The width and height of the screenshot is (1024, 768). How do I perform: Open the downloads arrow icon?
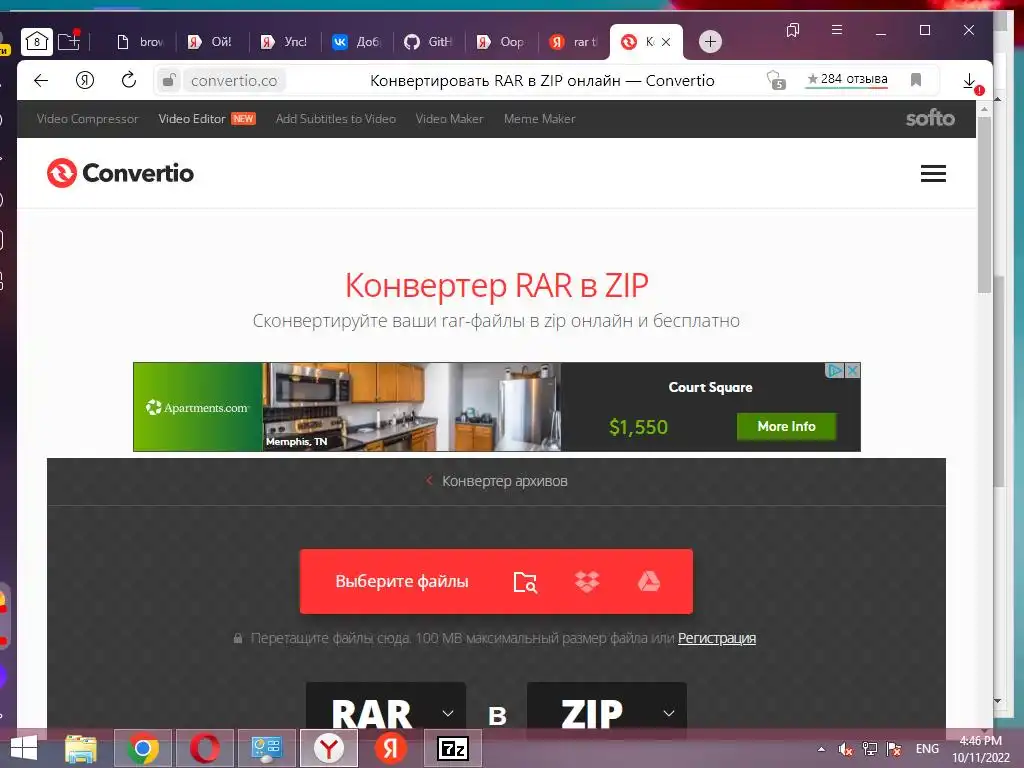click(970, 81)
